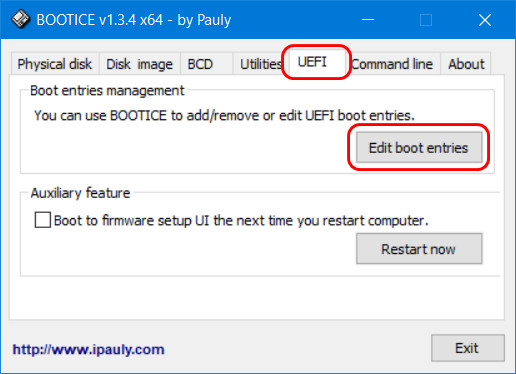Minimize the BOOTICE window
The image size is (516, 374).
click(368, 20)
